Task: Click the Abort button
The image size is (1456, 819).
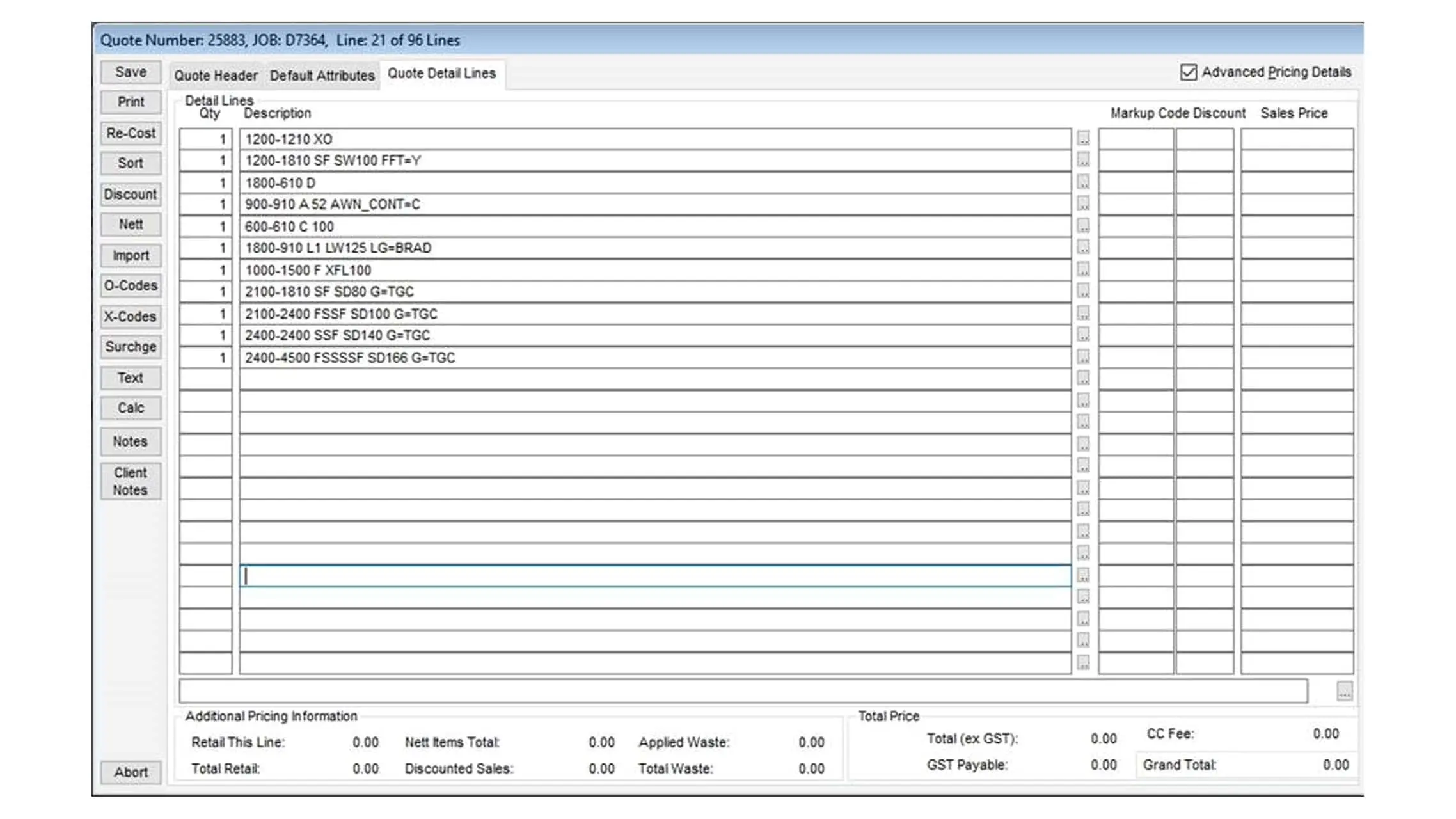Action: 131,772
